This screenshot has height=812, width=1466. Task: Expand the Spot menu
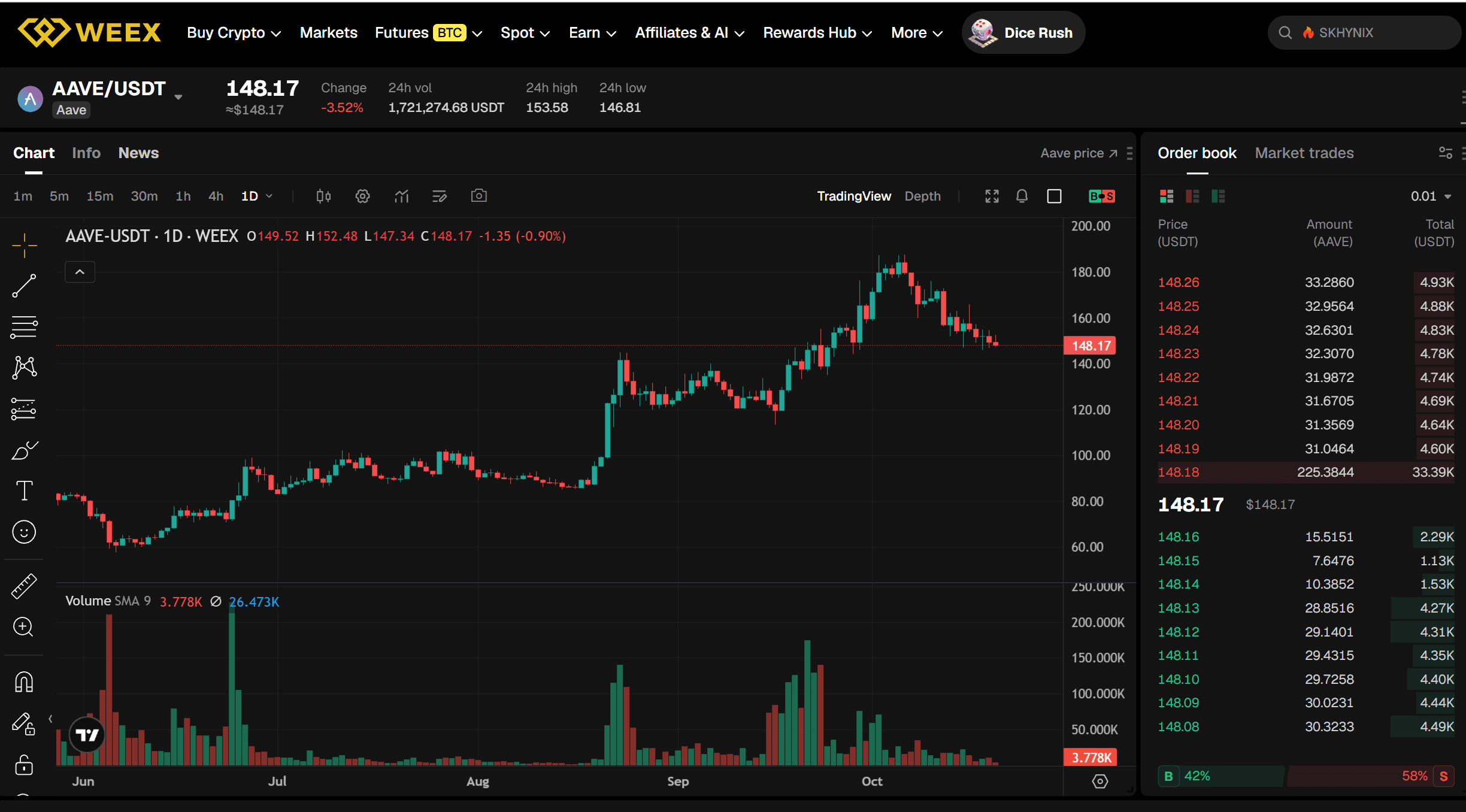pyautogui.click(x=525, y=33)
